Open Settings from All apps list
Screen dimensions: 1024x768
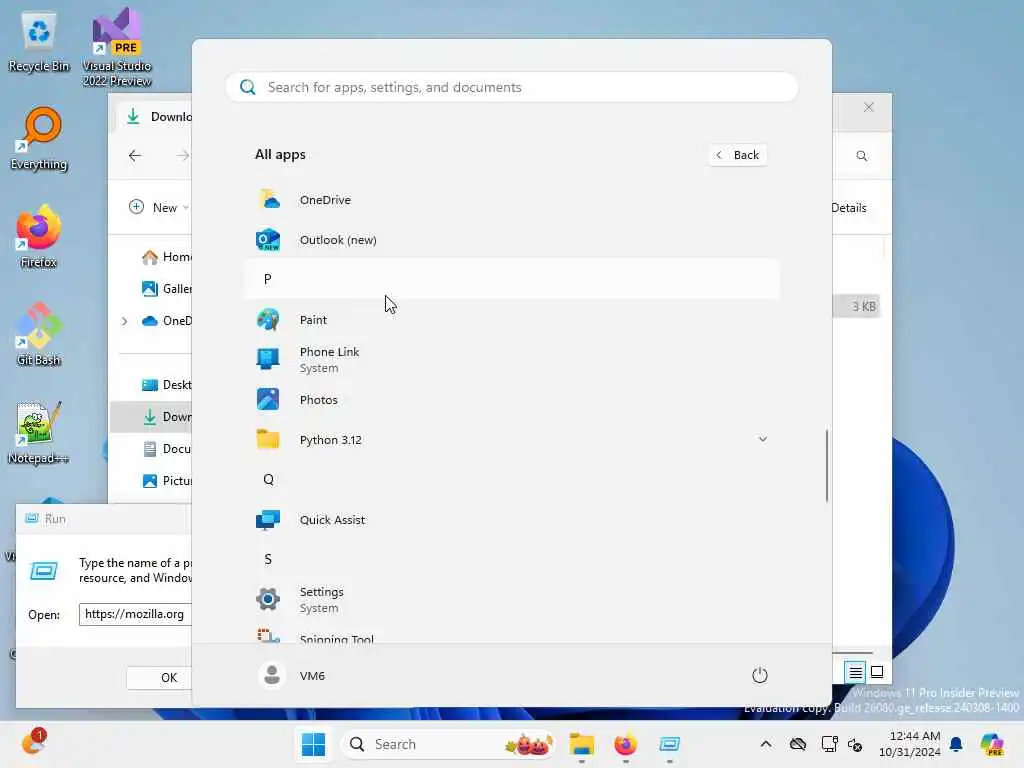tap(512, 600)
